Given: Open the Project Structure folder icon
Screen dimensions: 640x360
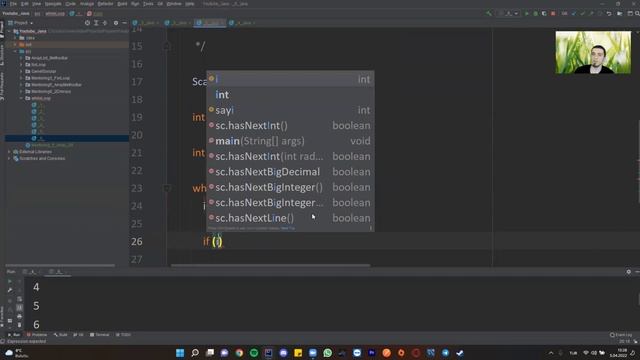Looking at the screenshot, I should pos(620,13).
